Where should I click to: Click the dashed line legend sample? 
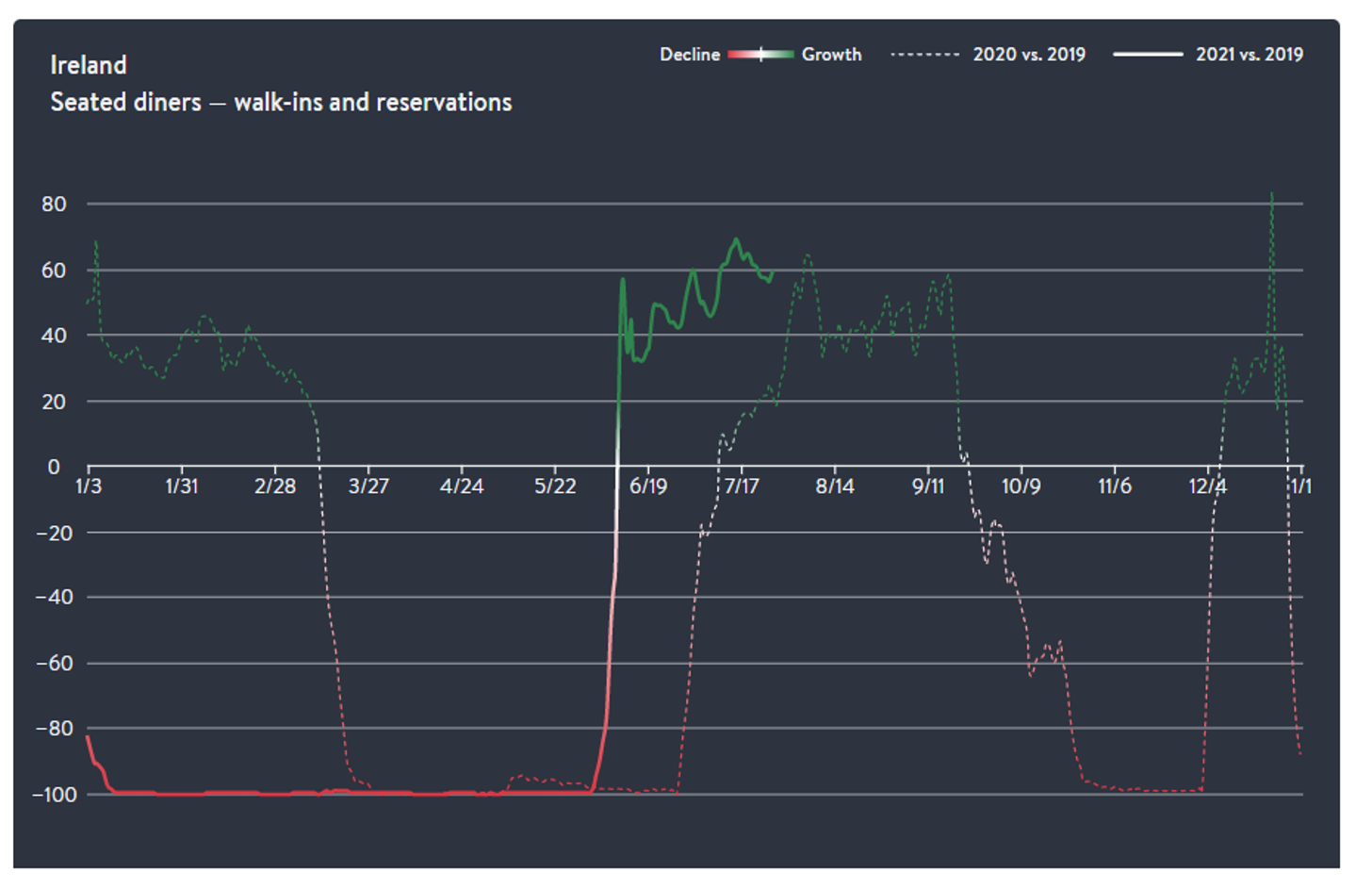click(x=924, y=55)
